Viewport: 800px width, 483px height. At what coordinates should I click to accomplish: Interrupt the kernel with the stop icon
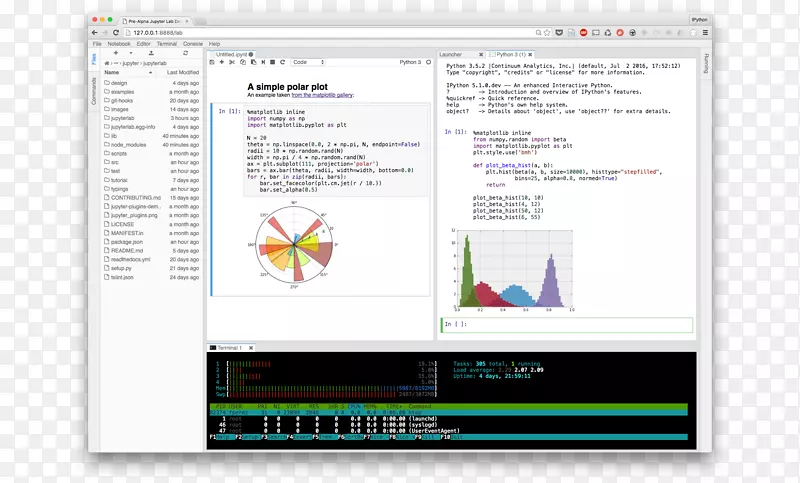pyautogui.click(x=272, y=62)
